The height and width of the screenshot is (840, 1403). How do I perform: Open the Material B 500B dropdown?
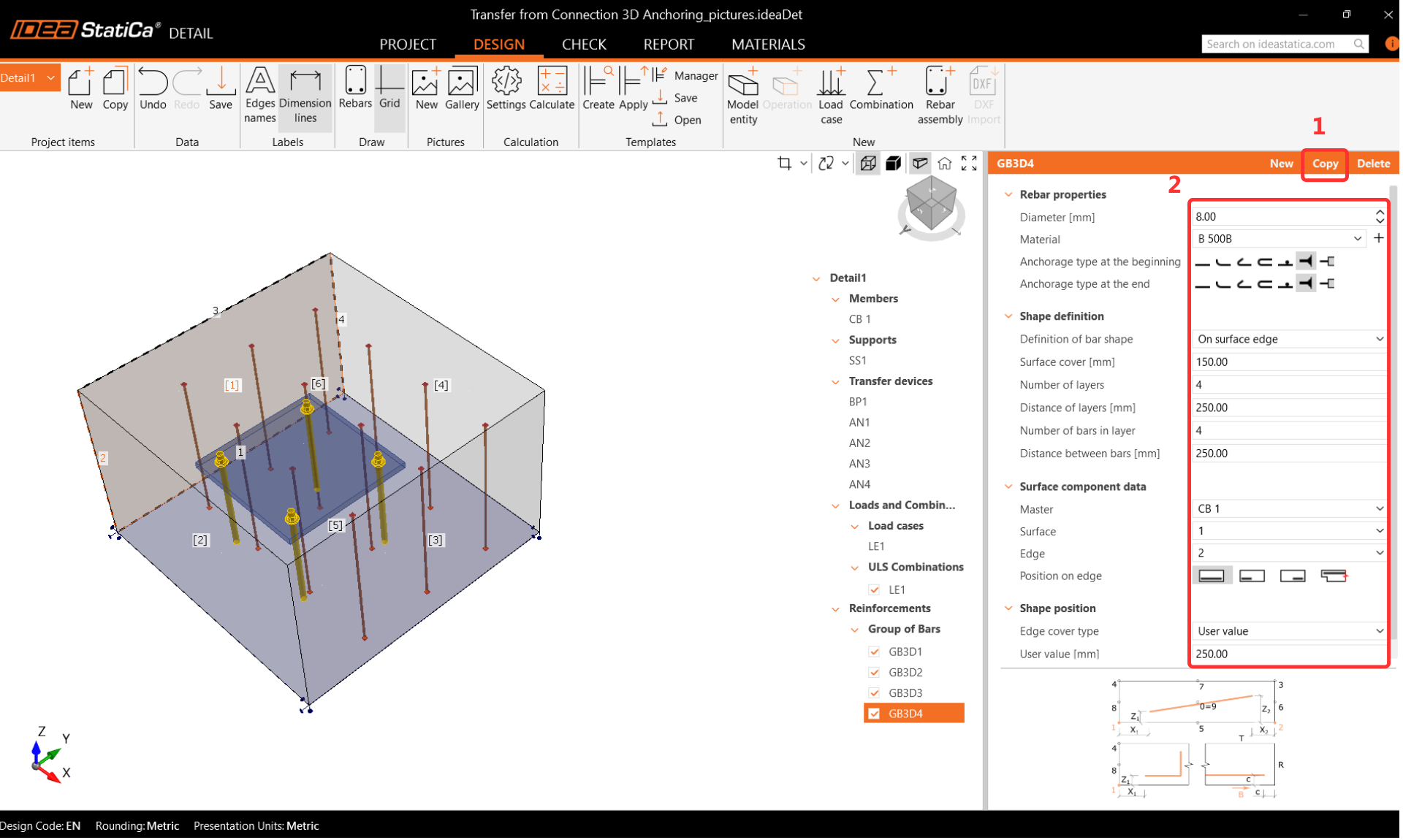click(x=1356, y=239)
